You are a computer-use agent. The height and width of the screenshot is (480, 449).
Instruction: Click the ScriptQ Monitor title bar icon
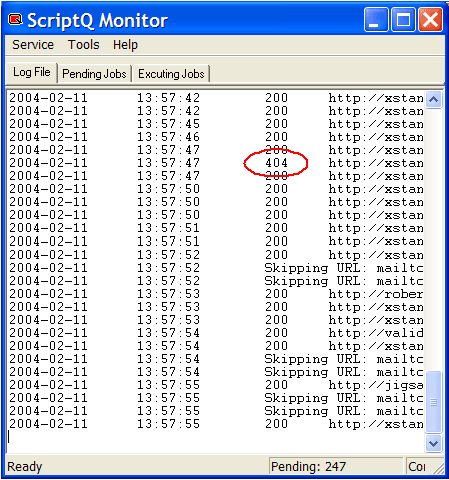[x=15, y=19]
